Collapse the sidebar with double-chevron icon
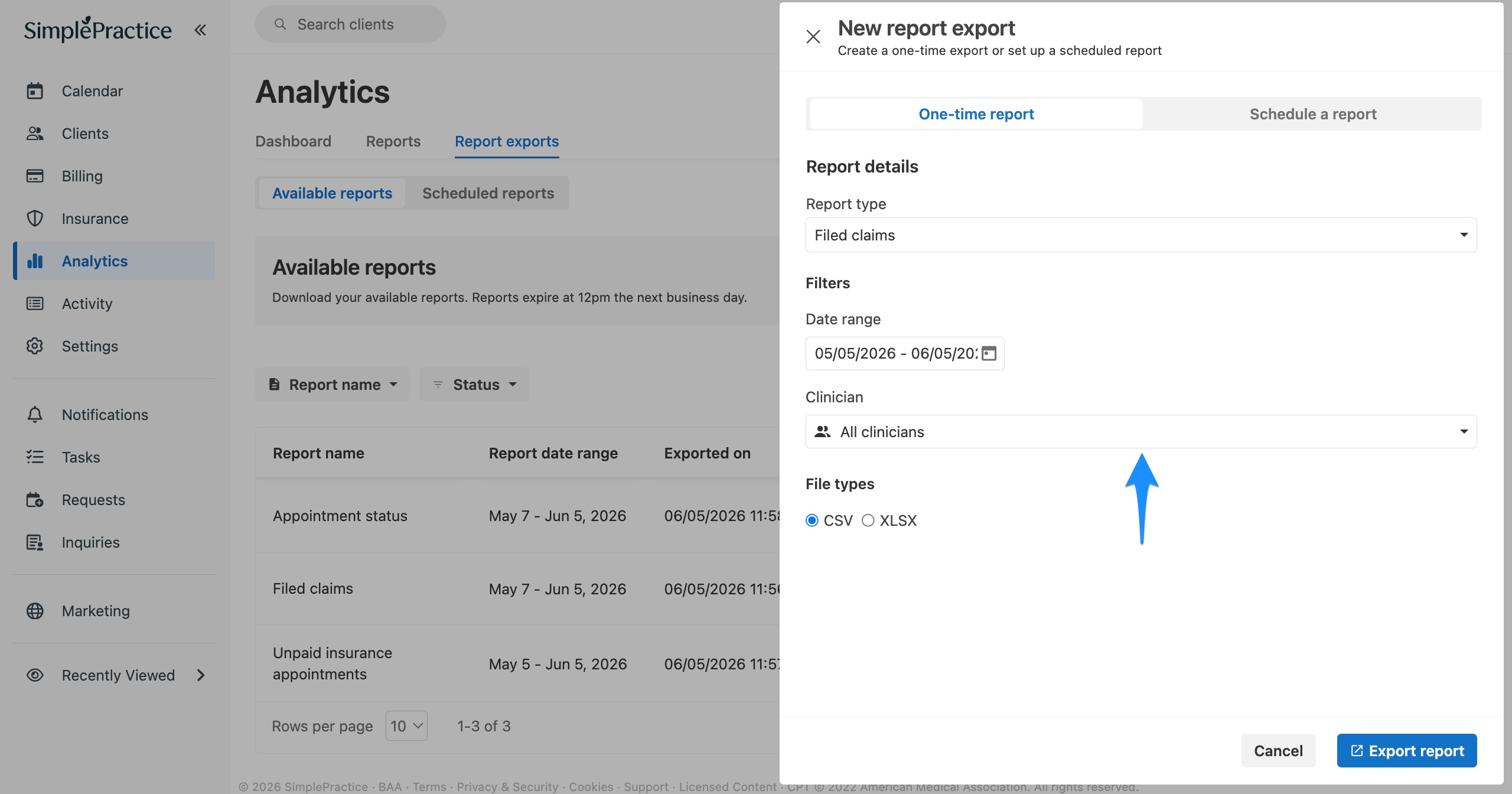 pos(200,30)
